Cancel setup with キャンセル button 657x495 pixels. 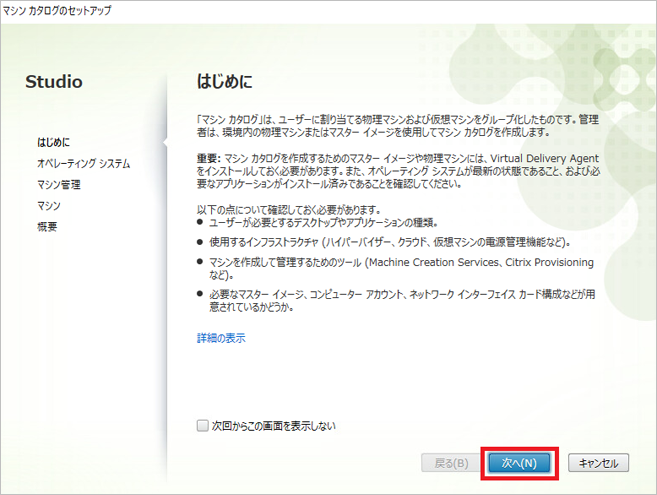click(x=598, y=463)
